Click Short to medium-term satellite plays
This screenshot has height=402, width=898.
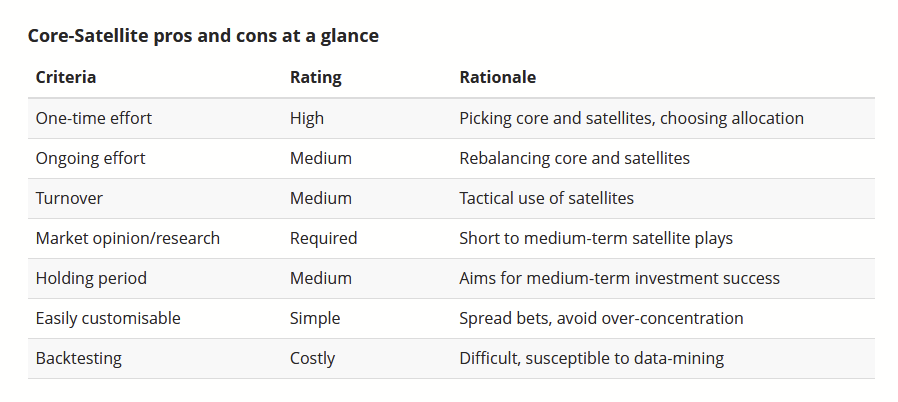tap(596, 238)
